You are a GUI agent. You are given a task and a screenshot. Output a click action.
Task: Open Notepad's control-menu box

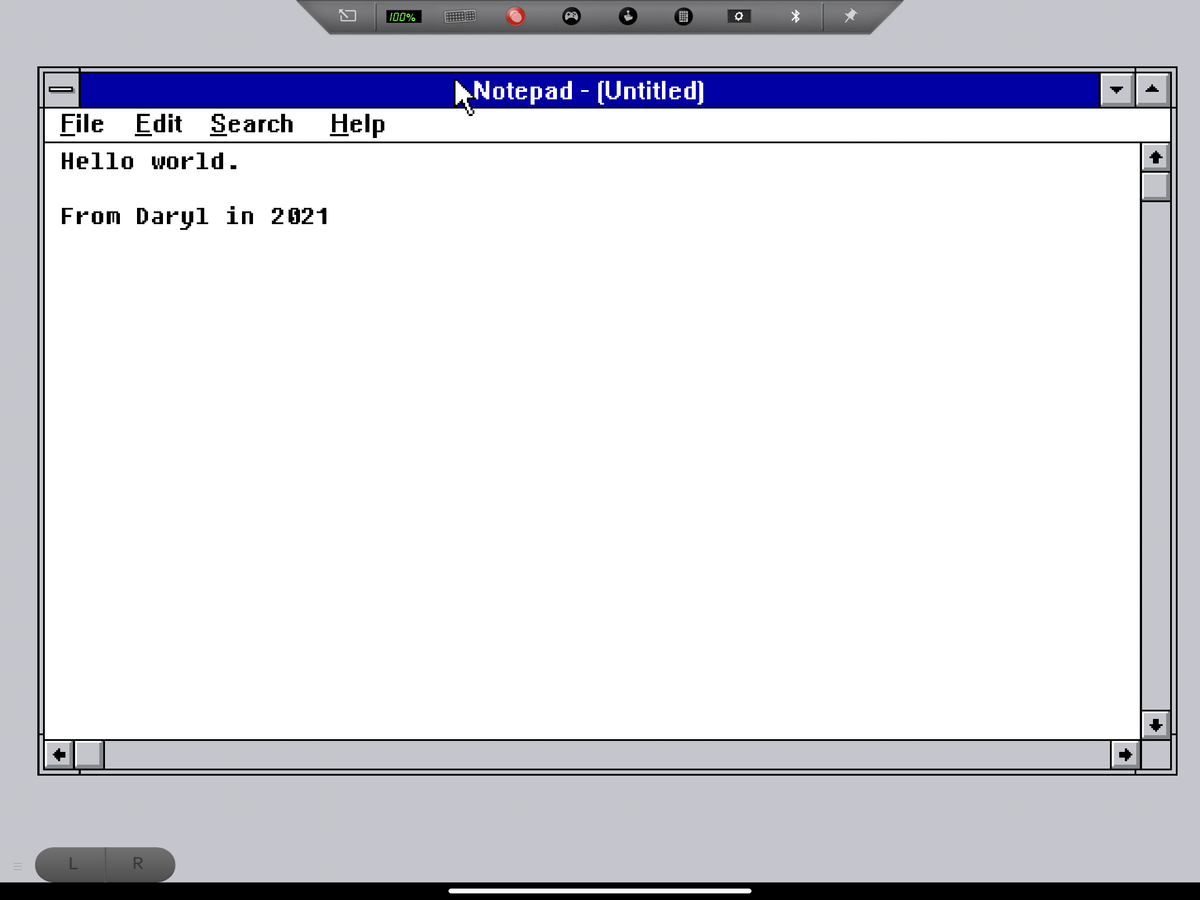(x=61, y=89)
